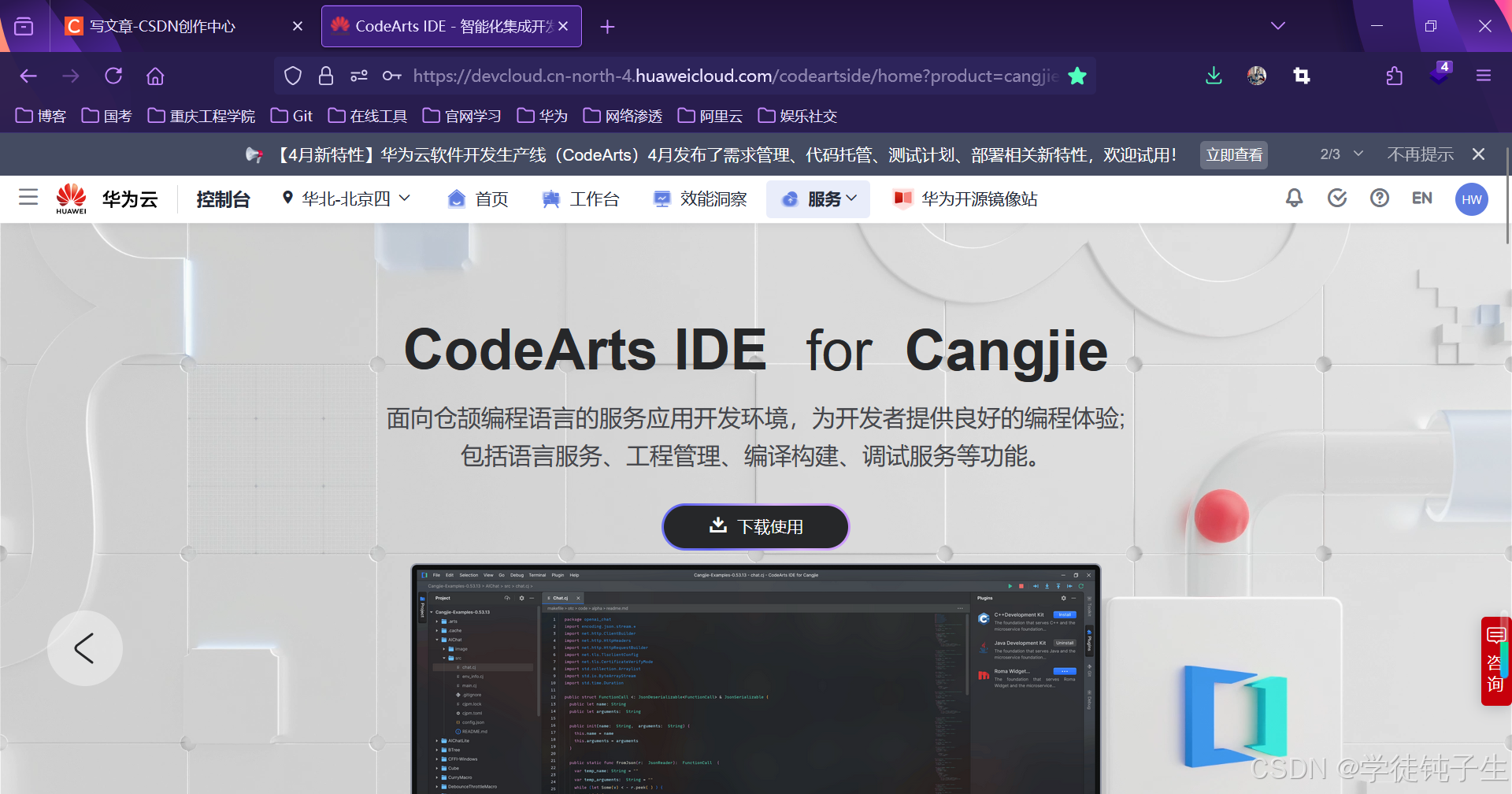This screenshot has height=794, width=1512.
Task: Close the announcement banner
Action: click(1479, 154)
